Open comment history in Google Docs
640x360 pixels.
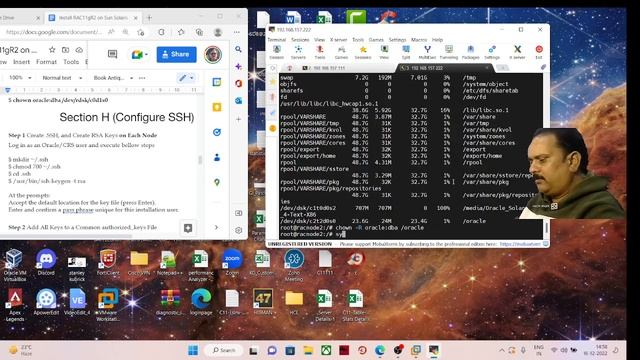[113, 54]
